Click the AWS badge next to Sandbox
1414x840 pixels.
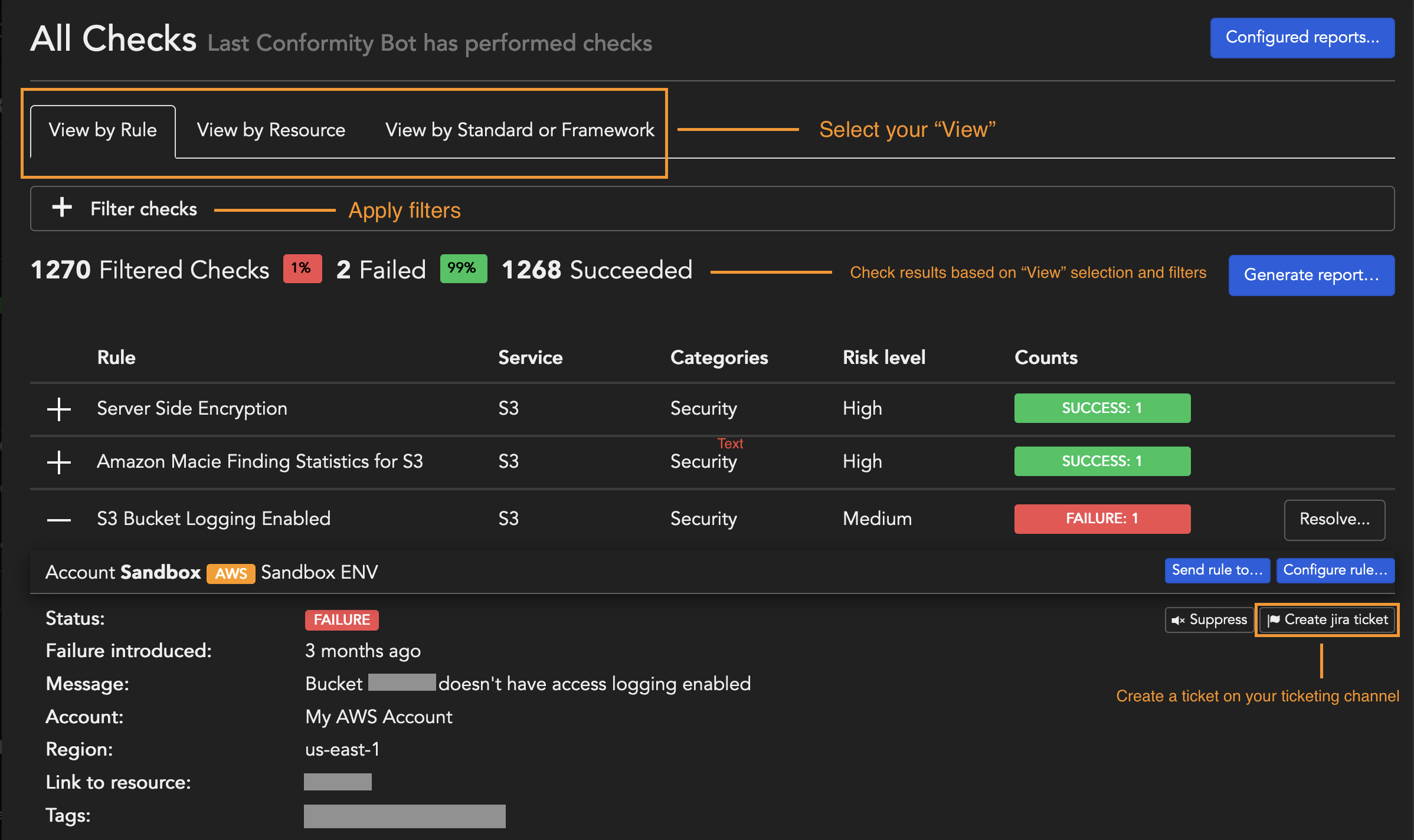(231, 573)
